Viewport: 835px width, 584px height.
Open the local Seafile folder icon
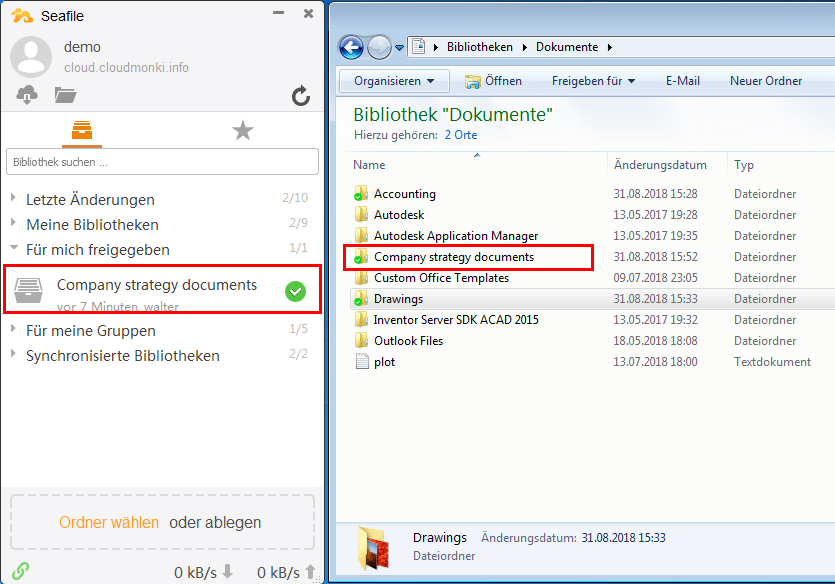(x=66, y=95)
